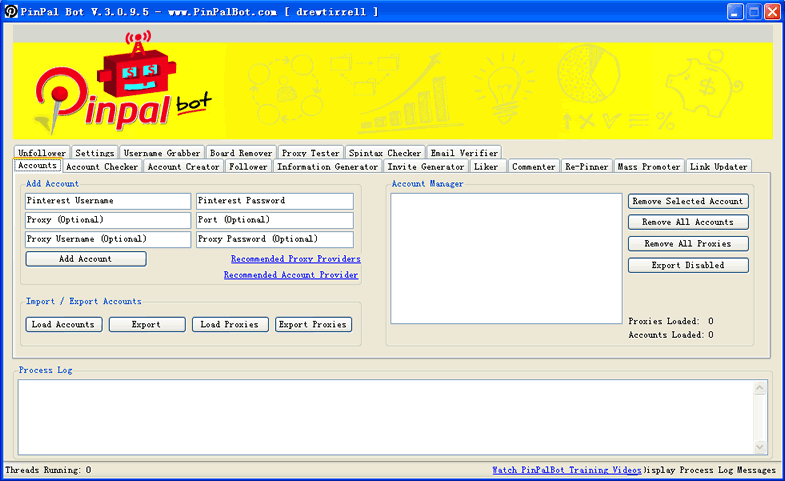Viewport: 785px width, 481px height.
Task: Click inside the Account Manager list
Action: (x=506, y=258)
